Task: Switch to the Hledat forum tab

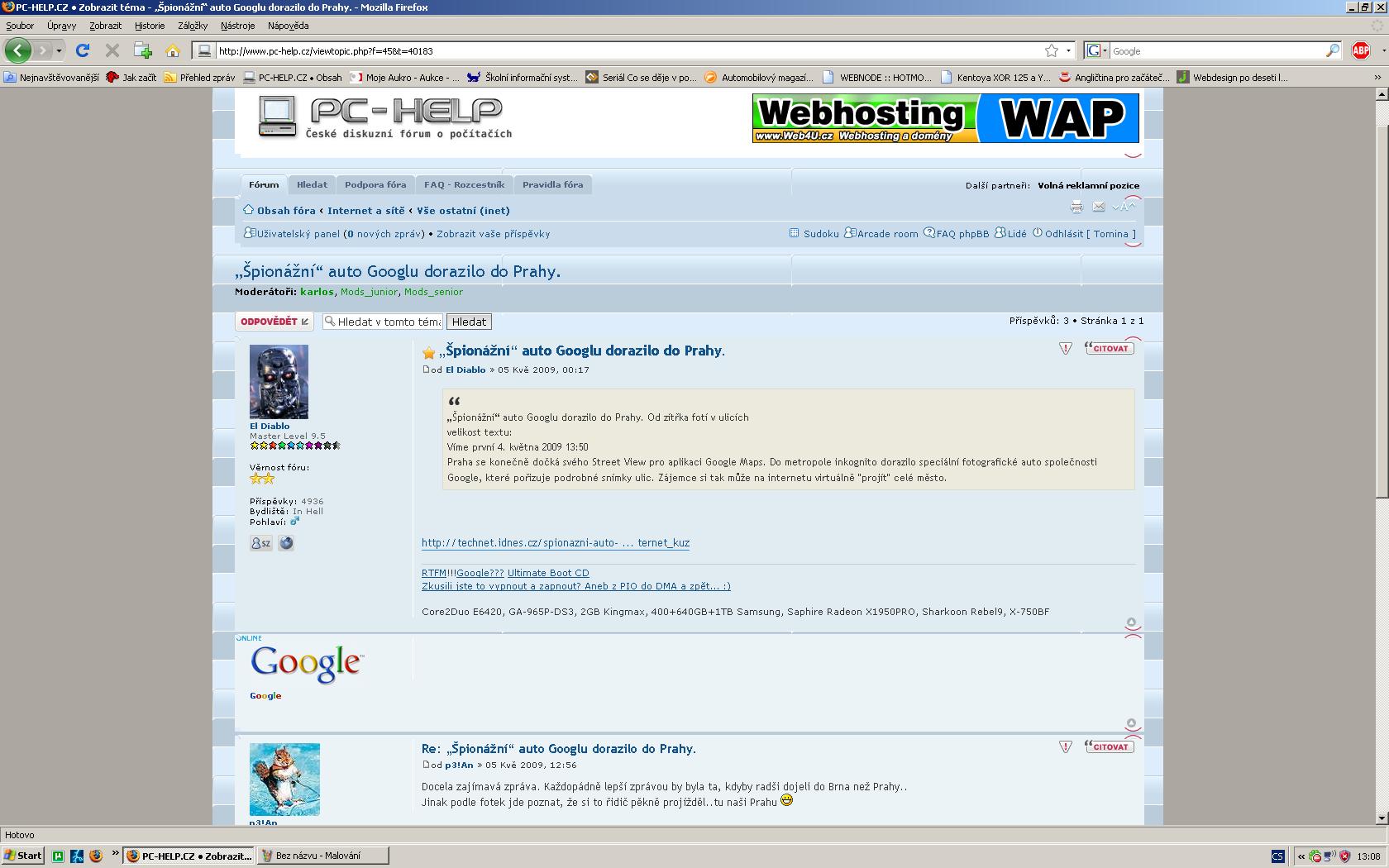Action: tap(312, 184)
